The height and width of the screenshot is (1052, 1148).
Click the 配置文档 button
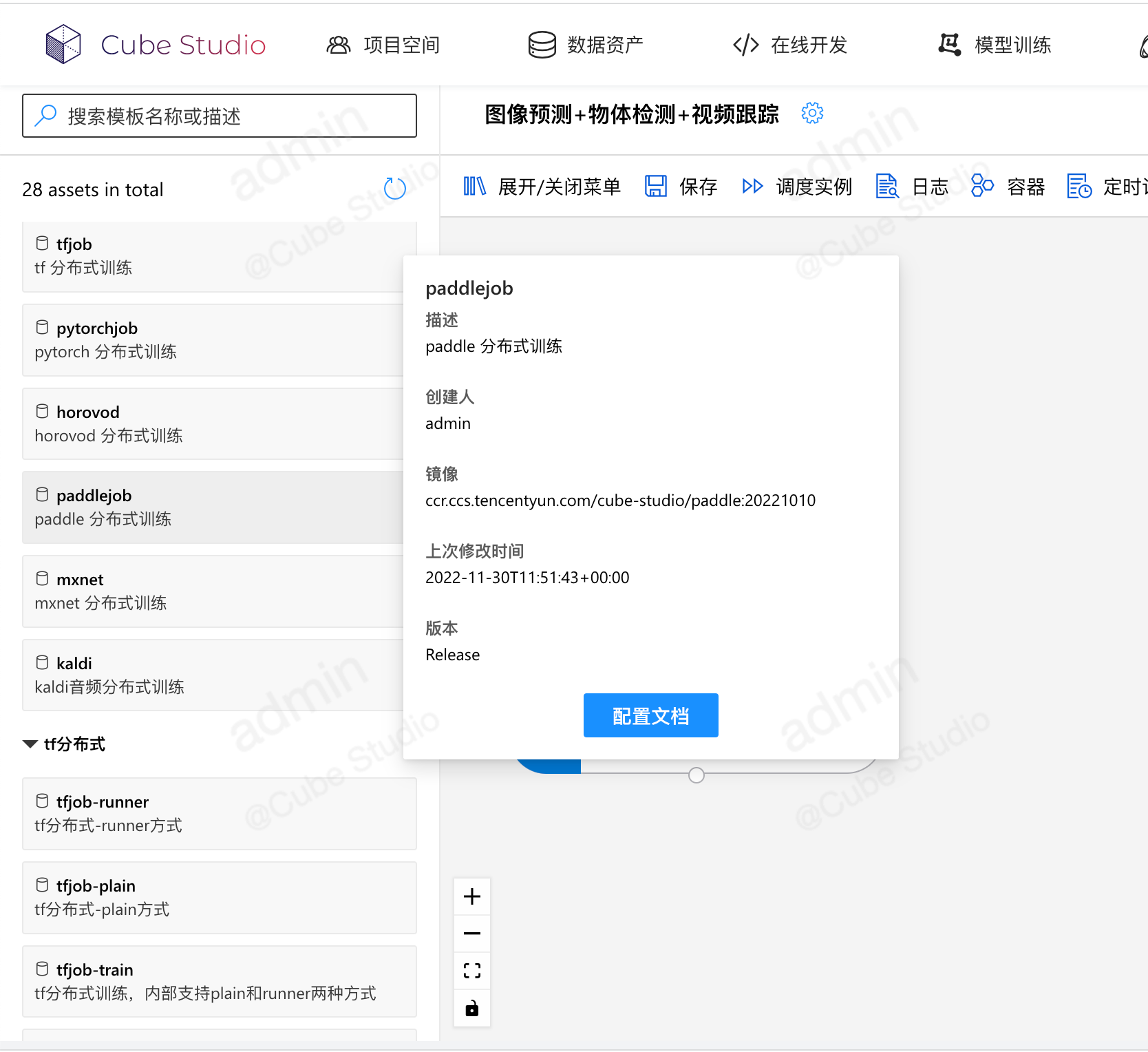[650, 716]
